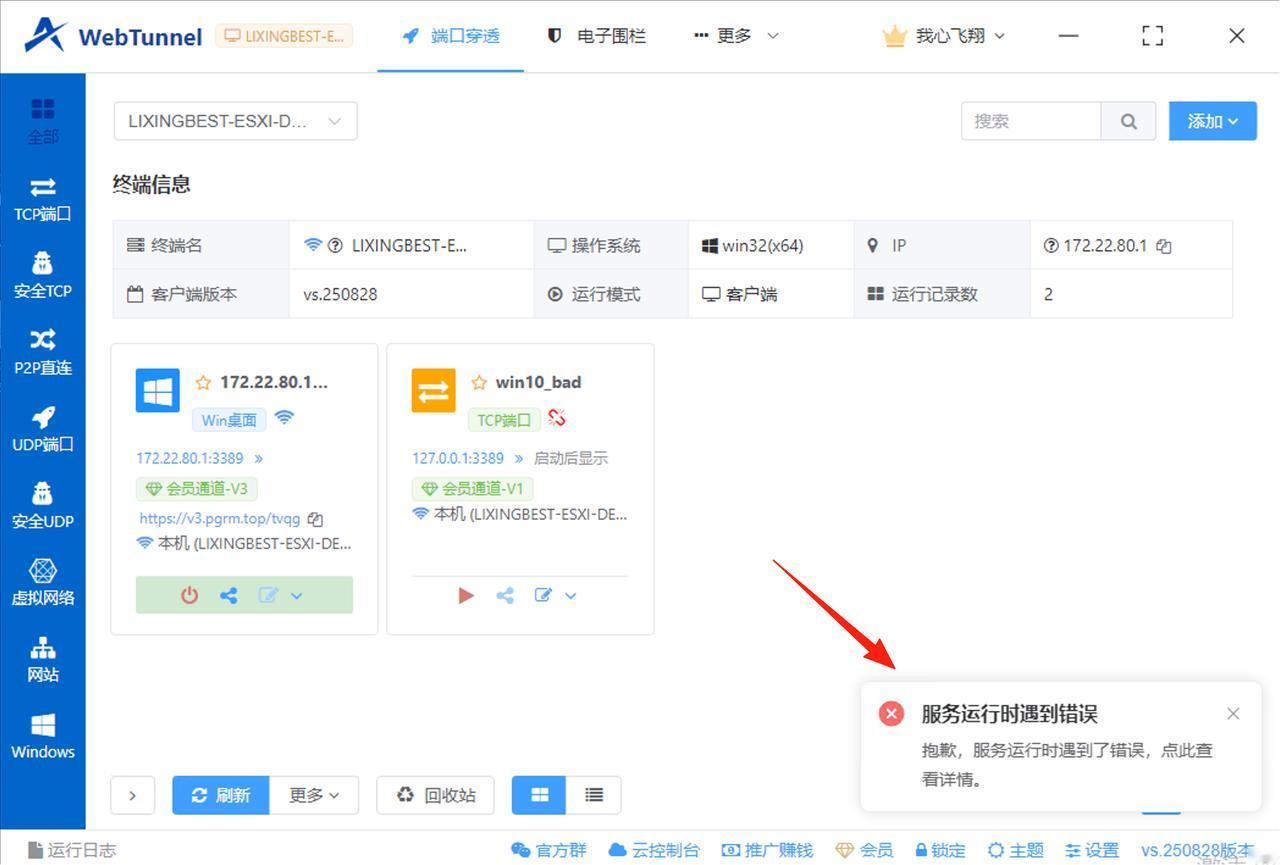This screenshot has width=1280, height=865.
Task: Select UDP端口 in the sidebar
Action: (x=43, y=429)
